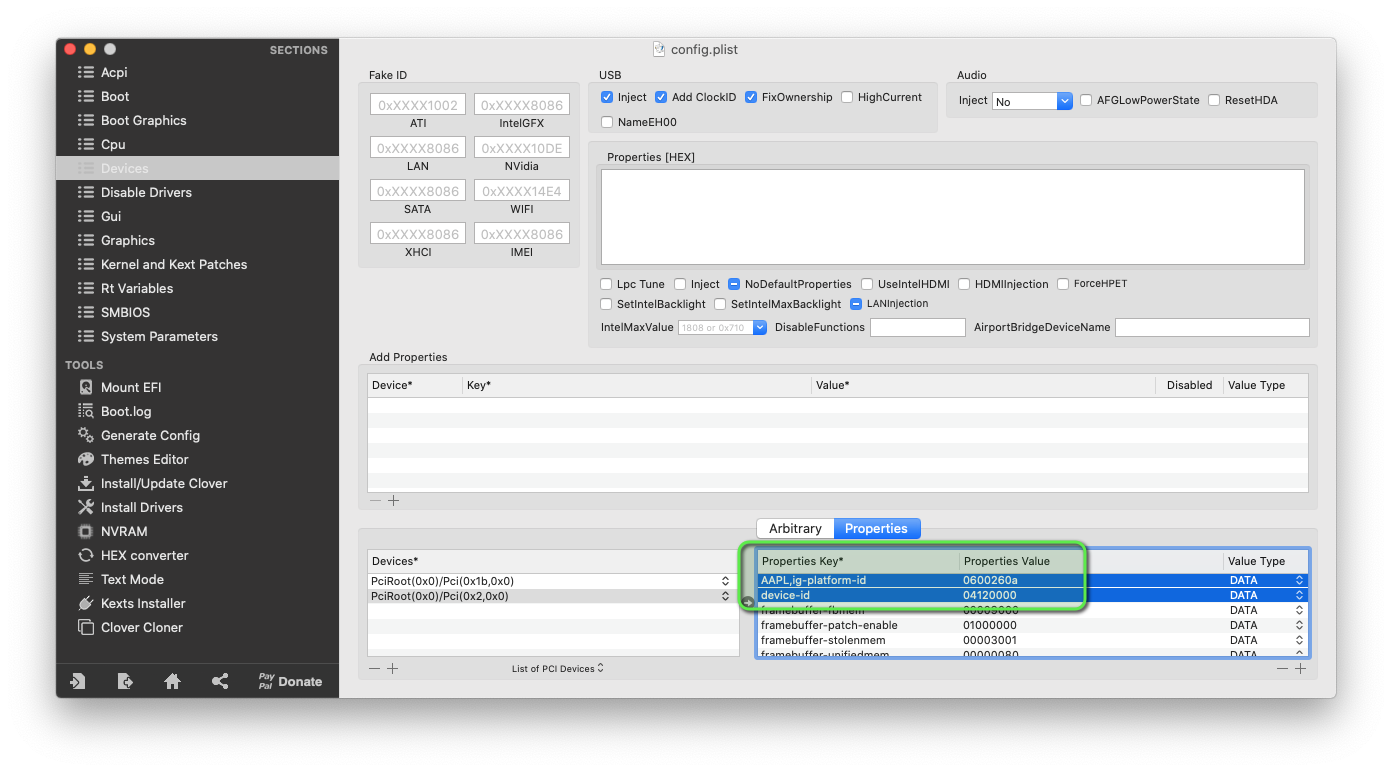Click the Clover Cloner copy icon
Image resolution: width=1392 pixels, height=772 pixels.
click(x=85, y=627)
